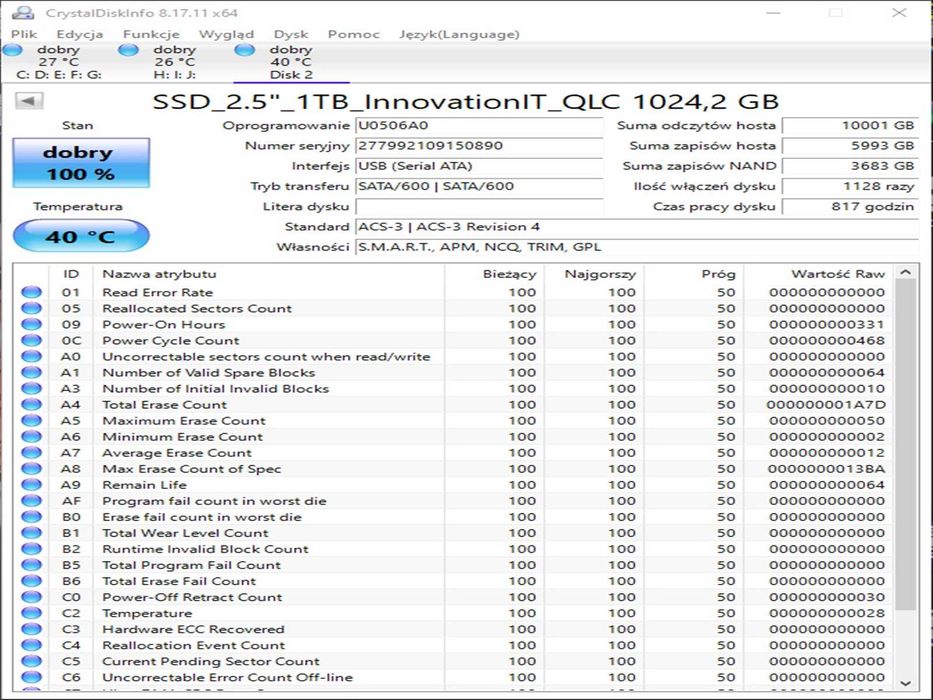
Task: Click status icon of Maximum Erase Count row
Action: 32,421
